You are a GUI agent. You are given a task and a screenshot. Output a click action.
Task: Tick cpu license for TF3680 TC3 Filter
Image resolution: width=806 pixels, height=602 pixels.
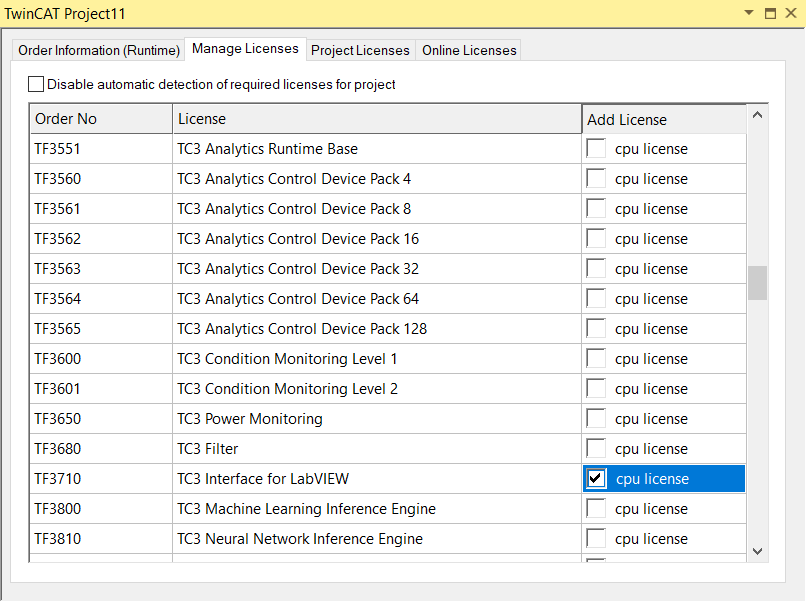click(596, 448)
